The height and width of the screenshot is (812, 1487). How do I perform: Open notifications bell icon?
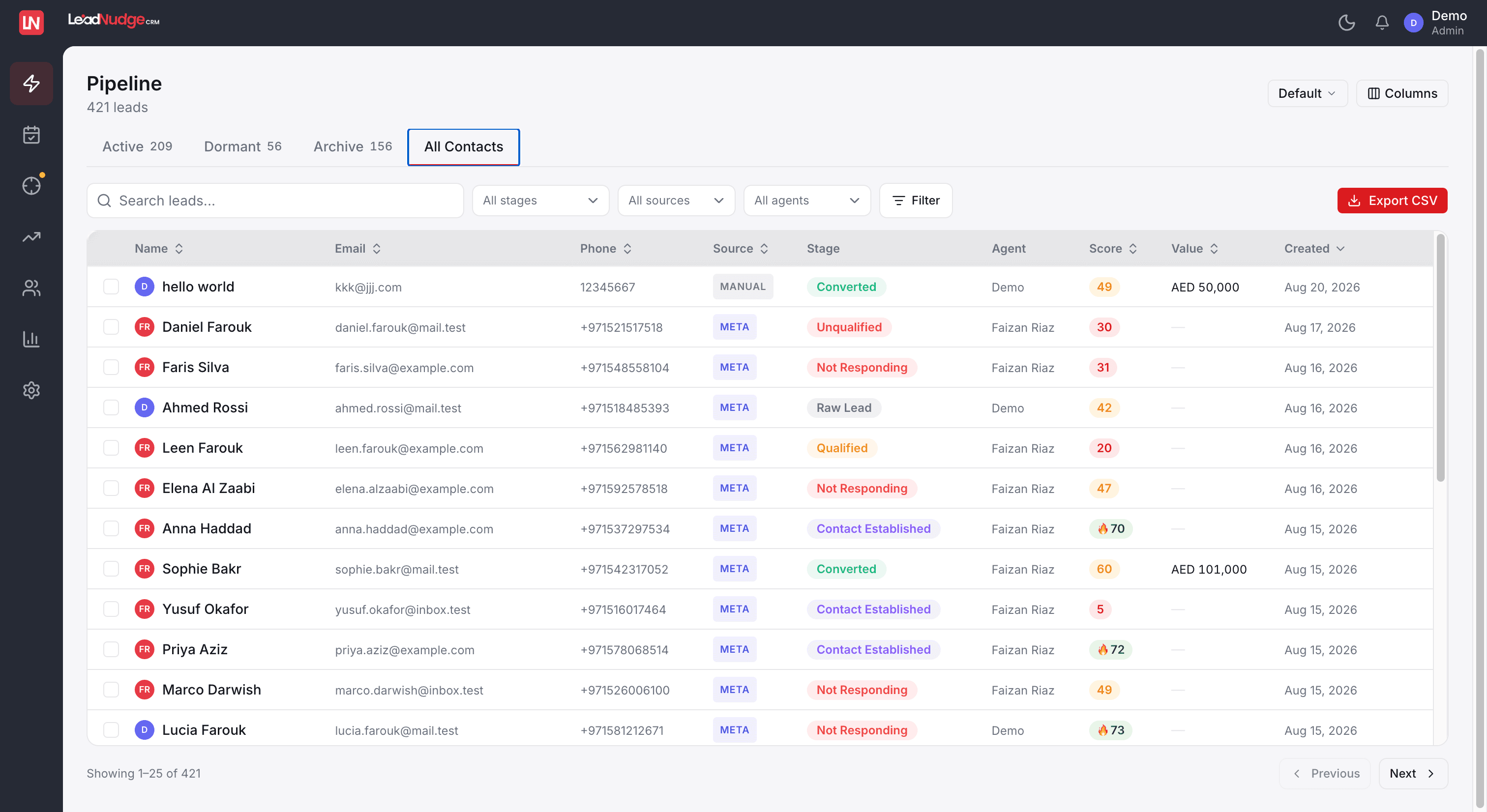pos(1382,23)
